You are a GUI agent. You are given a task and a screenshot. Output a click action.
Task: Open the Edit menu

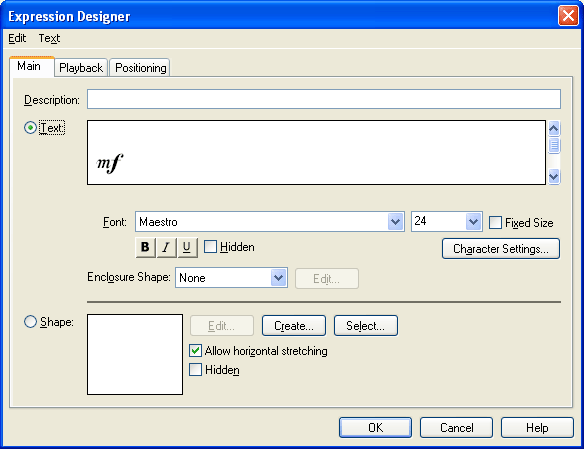tap(17, 38)
